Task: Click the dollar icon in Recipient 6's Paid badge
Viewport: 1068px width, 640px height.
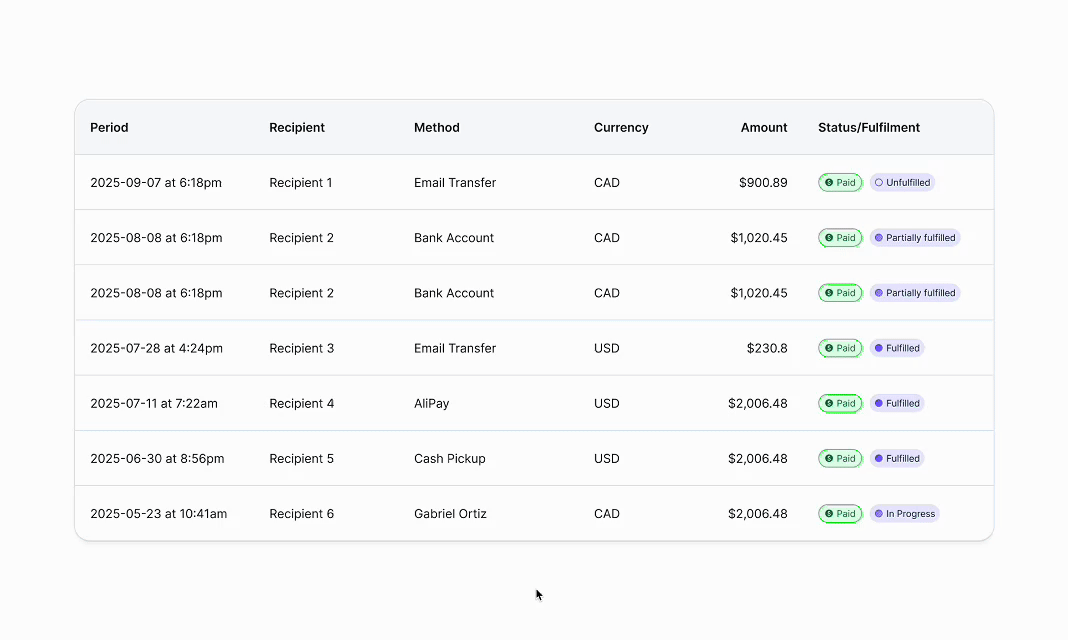Action: pos(828,513)
